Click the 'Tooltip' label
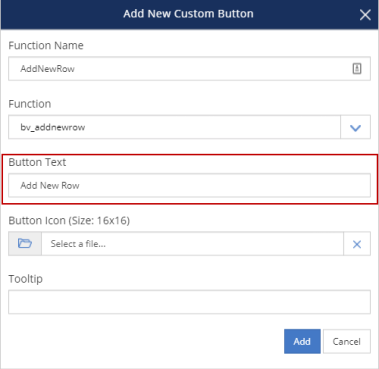 click(26, 279)
